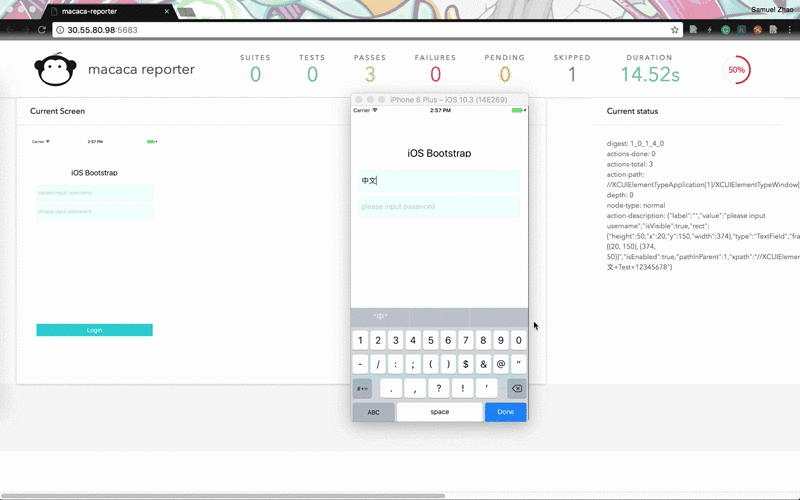800x500 pixels.
Task: Switch keyboard to ABC letters mode
Action: coord(373,412)
